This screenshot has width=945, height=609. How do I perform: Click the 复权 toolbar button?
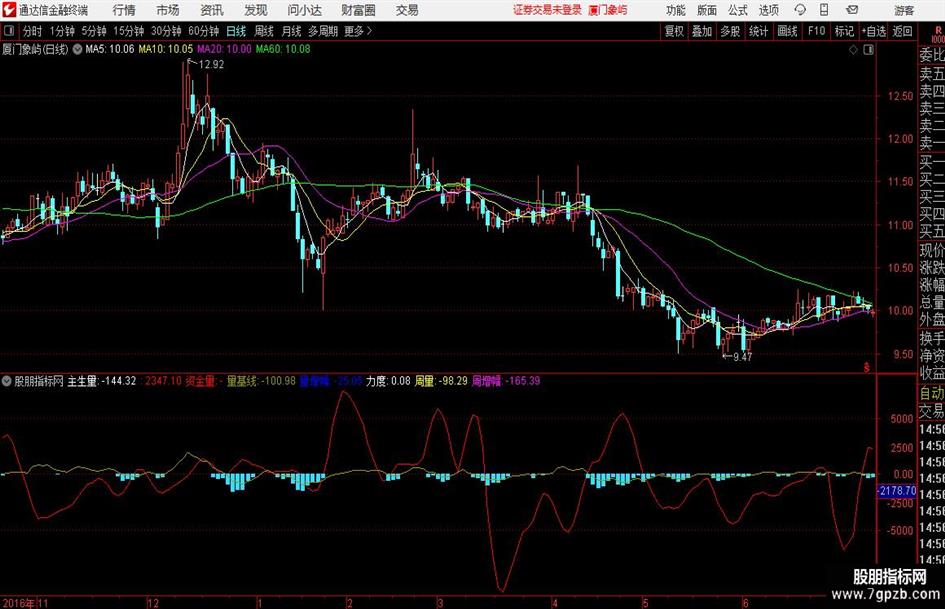point(674,31)
